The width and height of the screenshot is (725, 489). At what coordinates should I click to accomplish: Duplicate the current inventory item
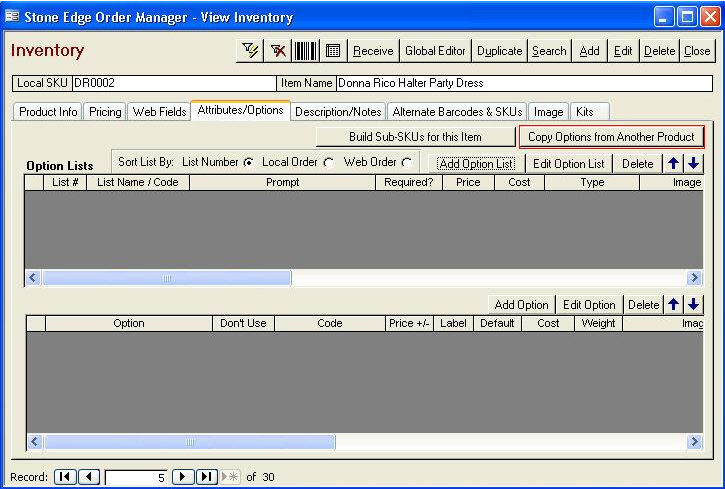coord(499,50)
